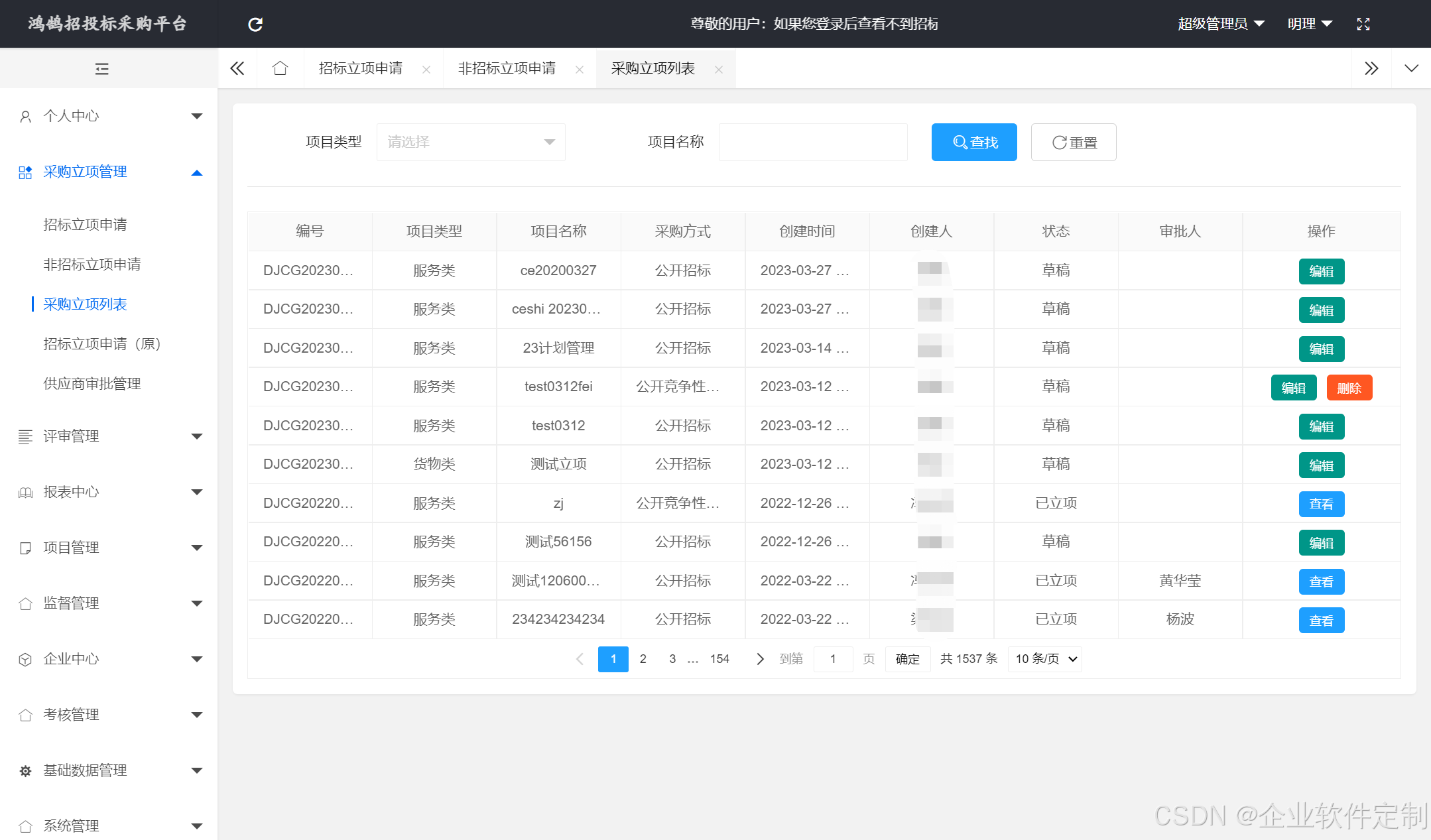This screenshot has width=1431, height=840.
Task: Go to page 154 in pagination
Action: tap(720, 659)
